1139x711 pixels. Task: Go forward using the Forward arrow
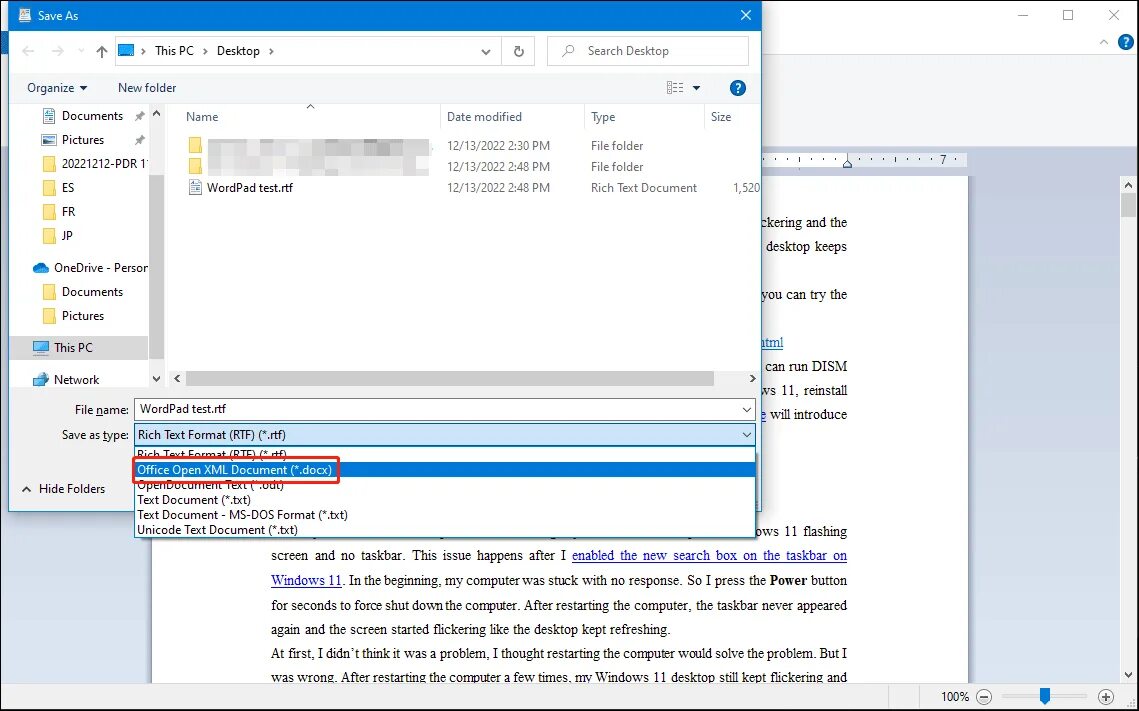click(x=57, y=51)
